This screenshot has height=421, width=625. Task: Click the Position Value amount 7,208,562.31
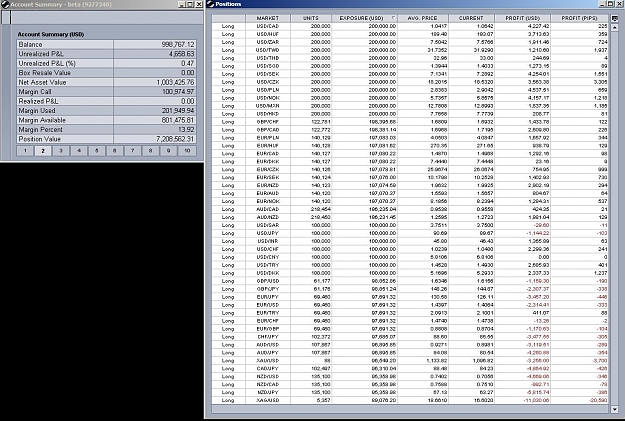[175, 139]
